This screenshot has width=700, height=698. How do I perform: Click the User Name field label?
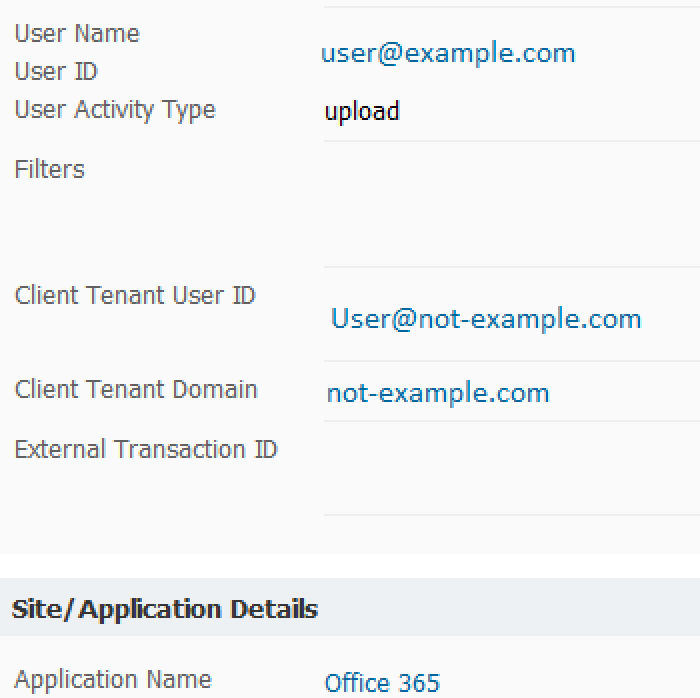click(x=77, y=34)
